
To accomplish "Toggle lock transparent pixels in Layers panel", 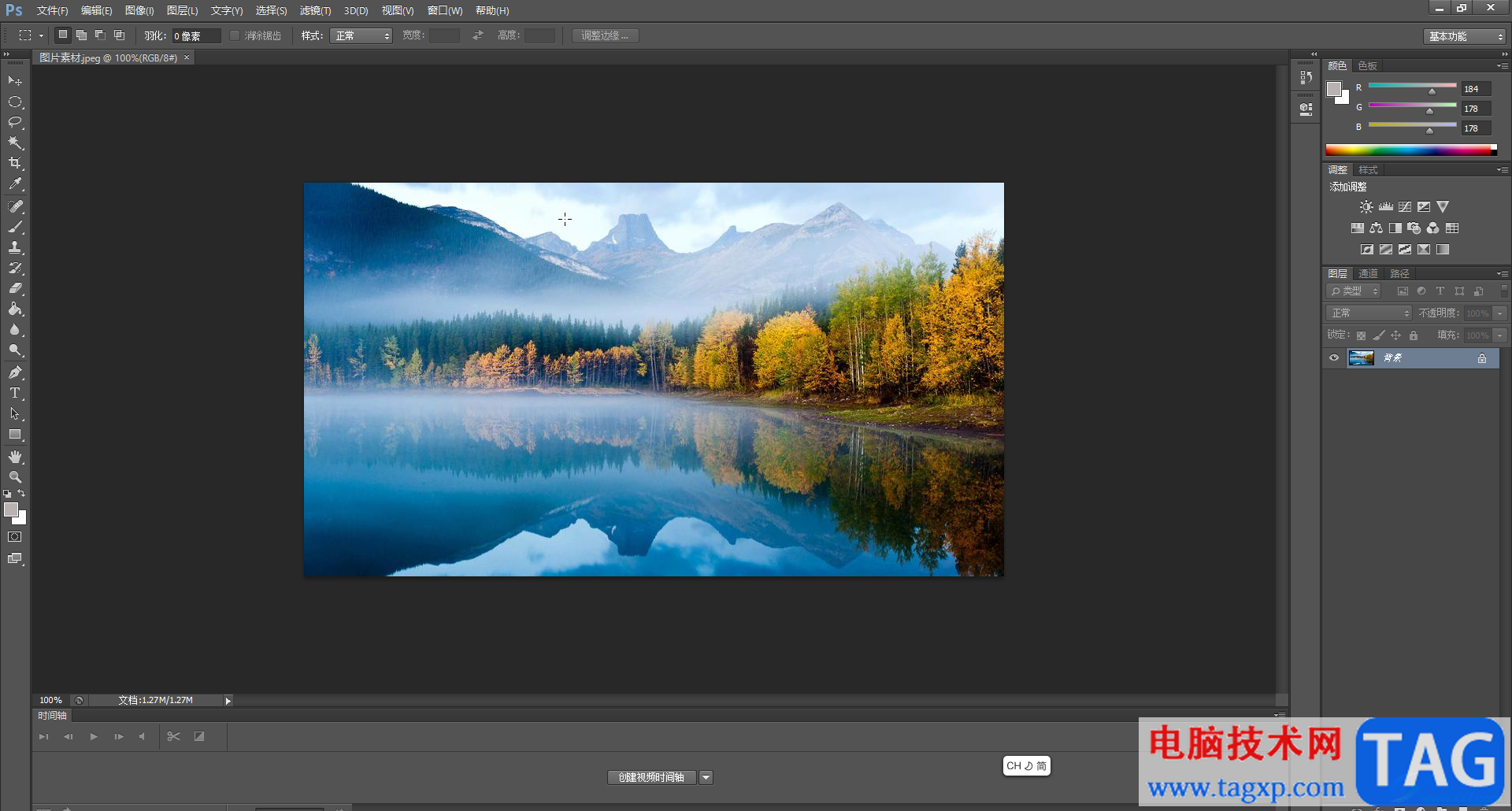I will tap(1361, 335).
